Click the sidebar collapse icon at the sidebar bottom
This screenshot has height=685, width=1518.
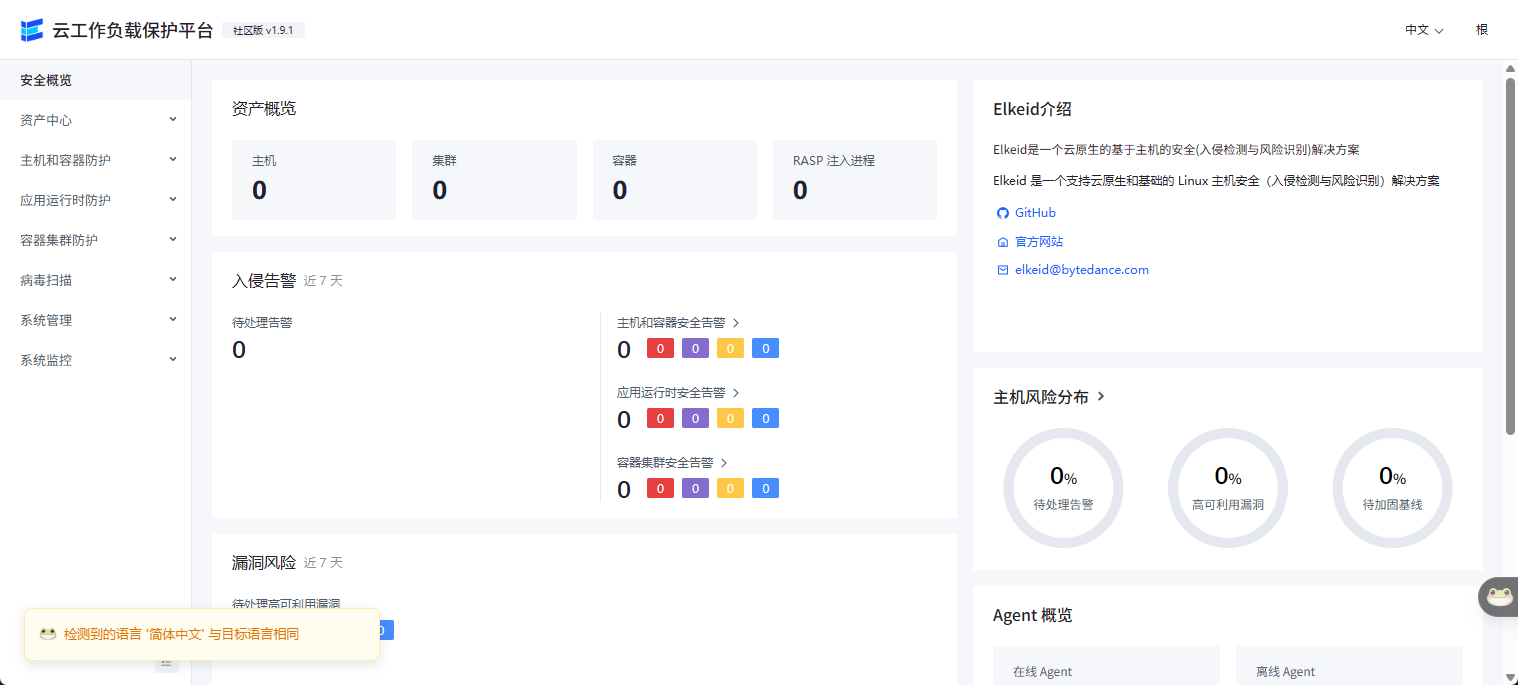(x=167, y=663)
